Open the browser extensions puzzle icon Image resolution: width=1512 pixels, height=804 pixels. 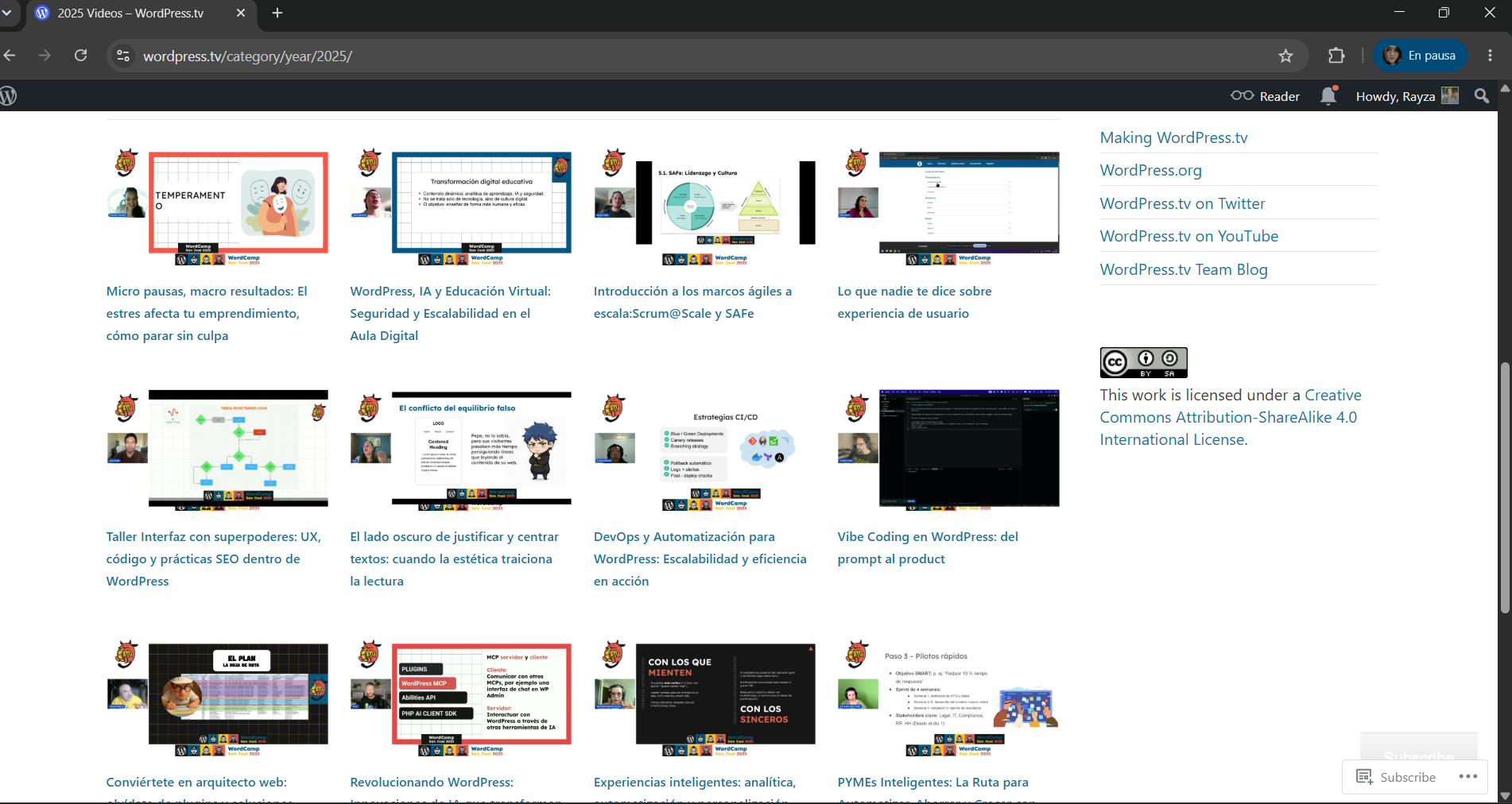[x=1336, y=56]
